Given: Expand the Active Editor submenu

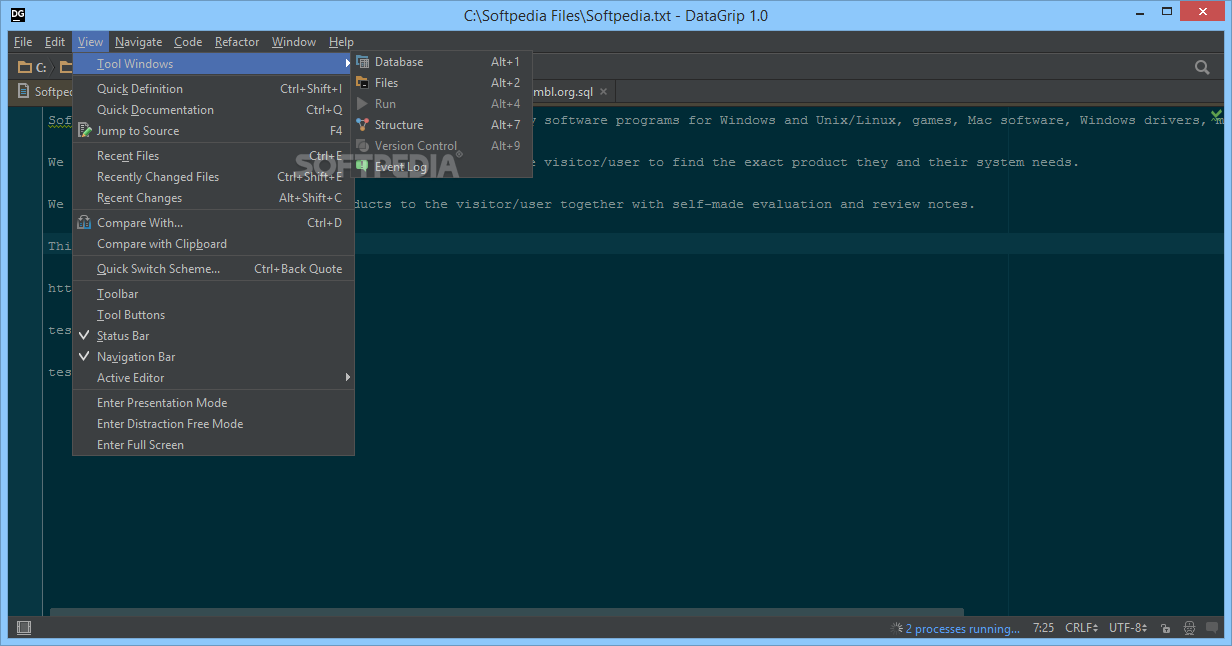Looking at the screenshot, I should [214, 378].
